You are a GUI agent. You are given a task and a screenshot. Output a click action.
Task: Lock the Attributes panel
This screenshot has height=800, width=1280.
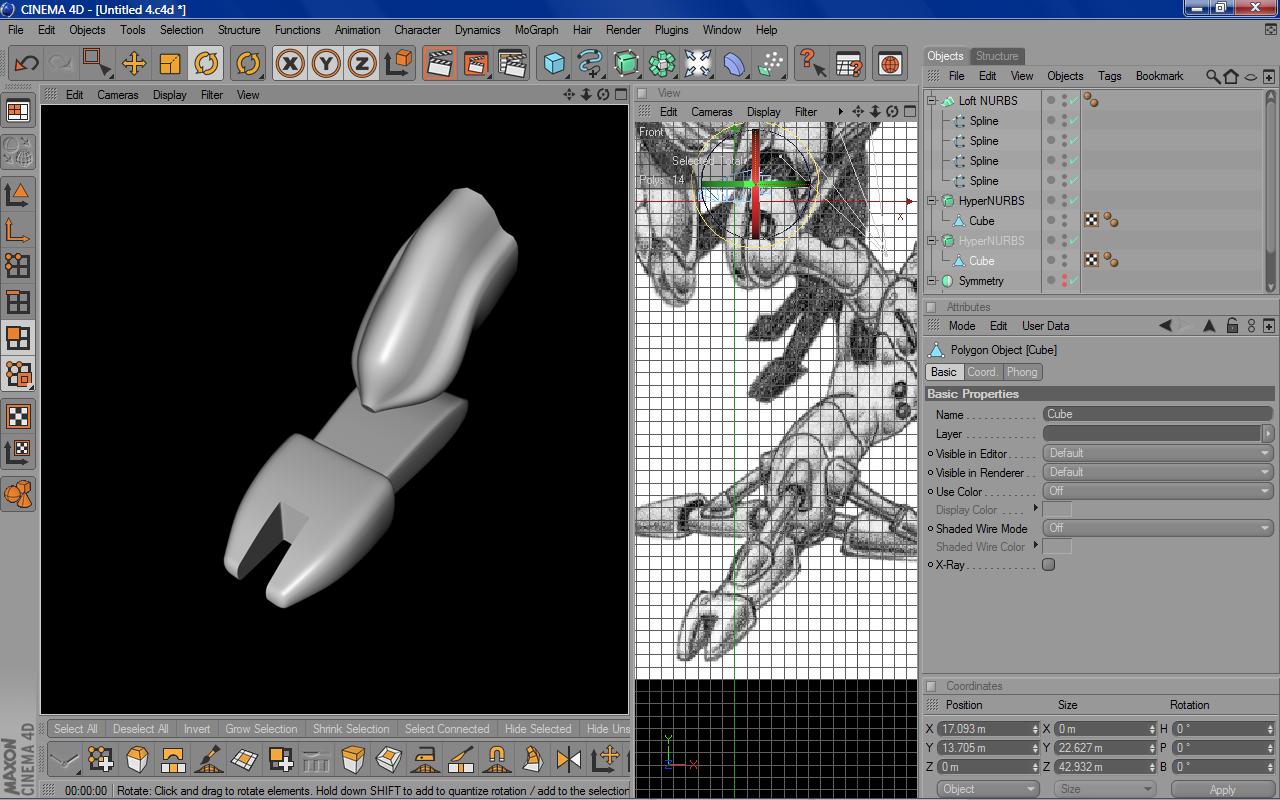1232,326
